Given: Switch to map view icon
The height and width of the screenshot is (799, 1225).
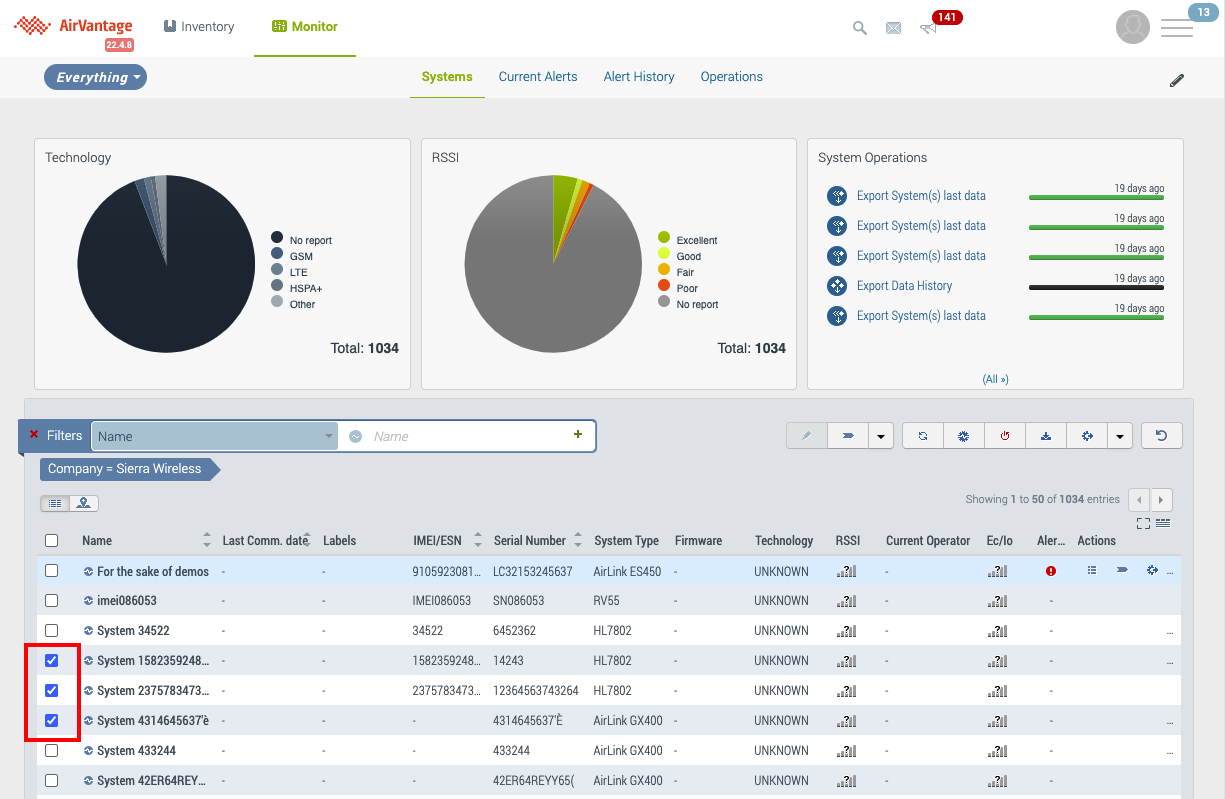Looking at the screenshot, I should [x=84, y=503].
